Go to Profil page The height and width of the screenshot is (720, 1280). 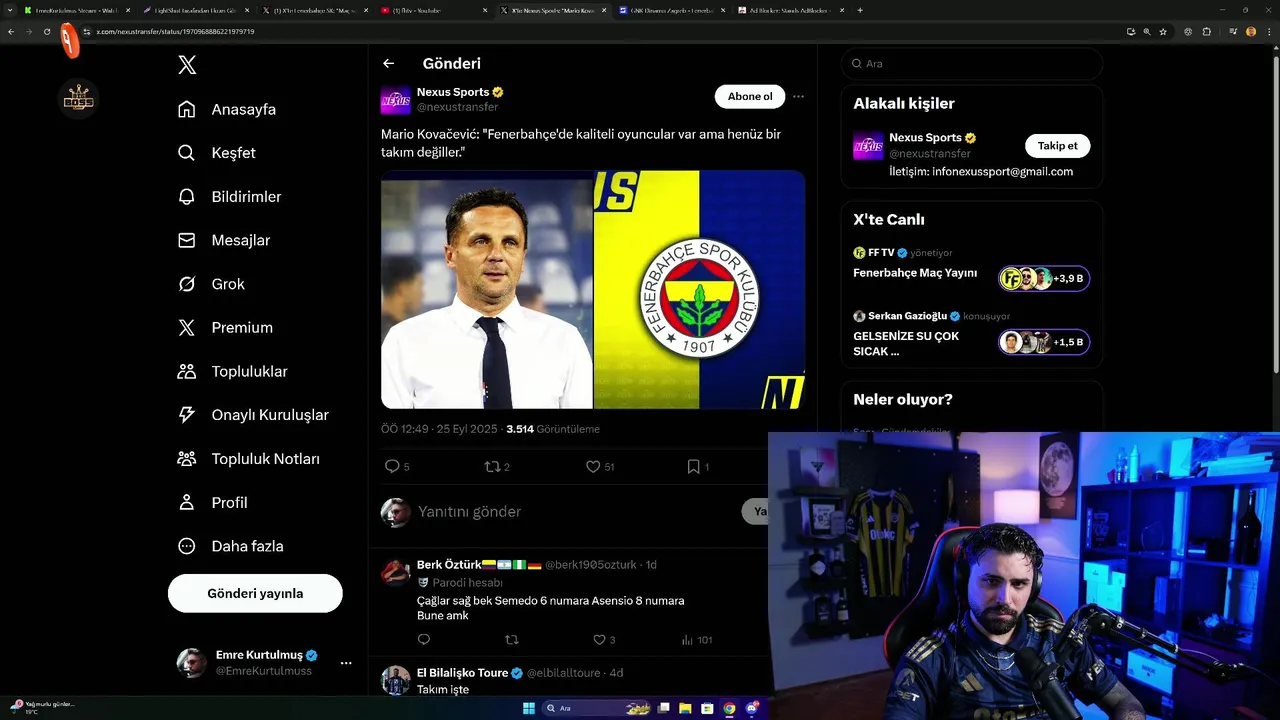coord(212,502)
